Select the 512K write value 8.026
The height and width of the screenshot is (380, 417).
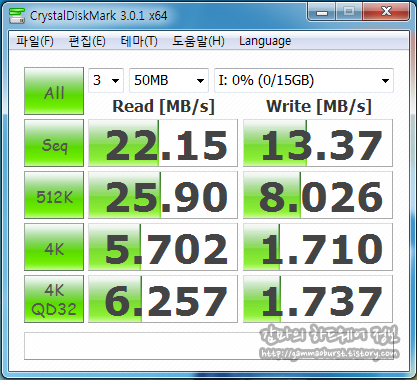coord(318,195)
